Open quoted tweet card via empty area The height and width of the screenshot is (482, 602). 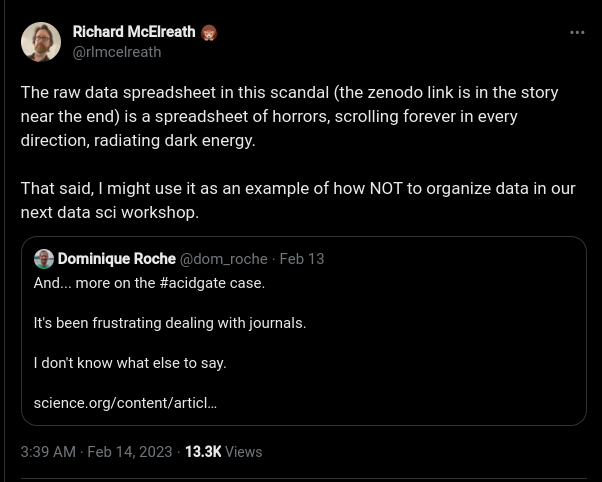450,380
